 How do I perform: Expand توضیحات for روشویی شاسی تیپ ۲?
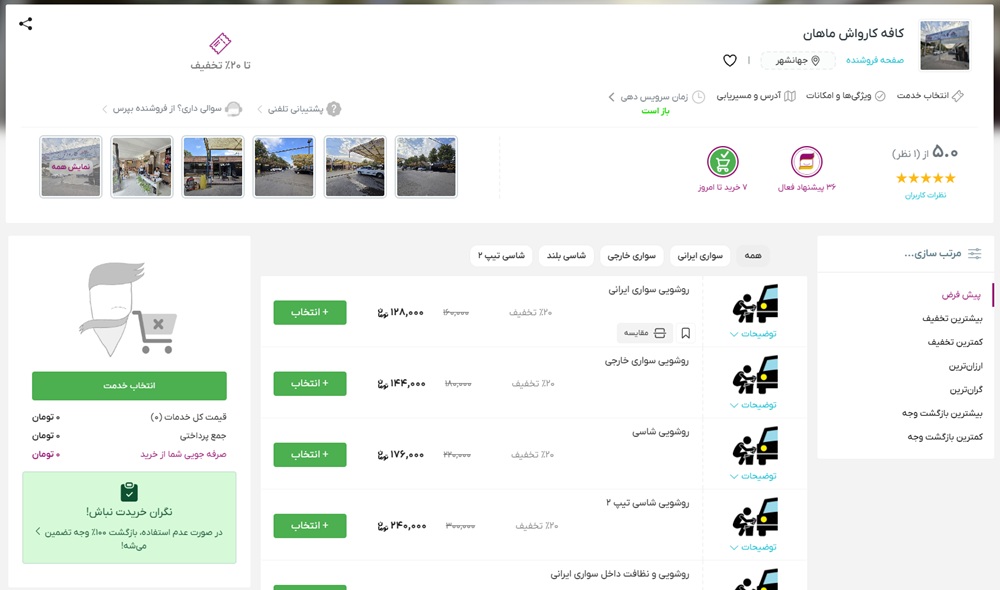coord(753,547)
